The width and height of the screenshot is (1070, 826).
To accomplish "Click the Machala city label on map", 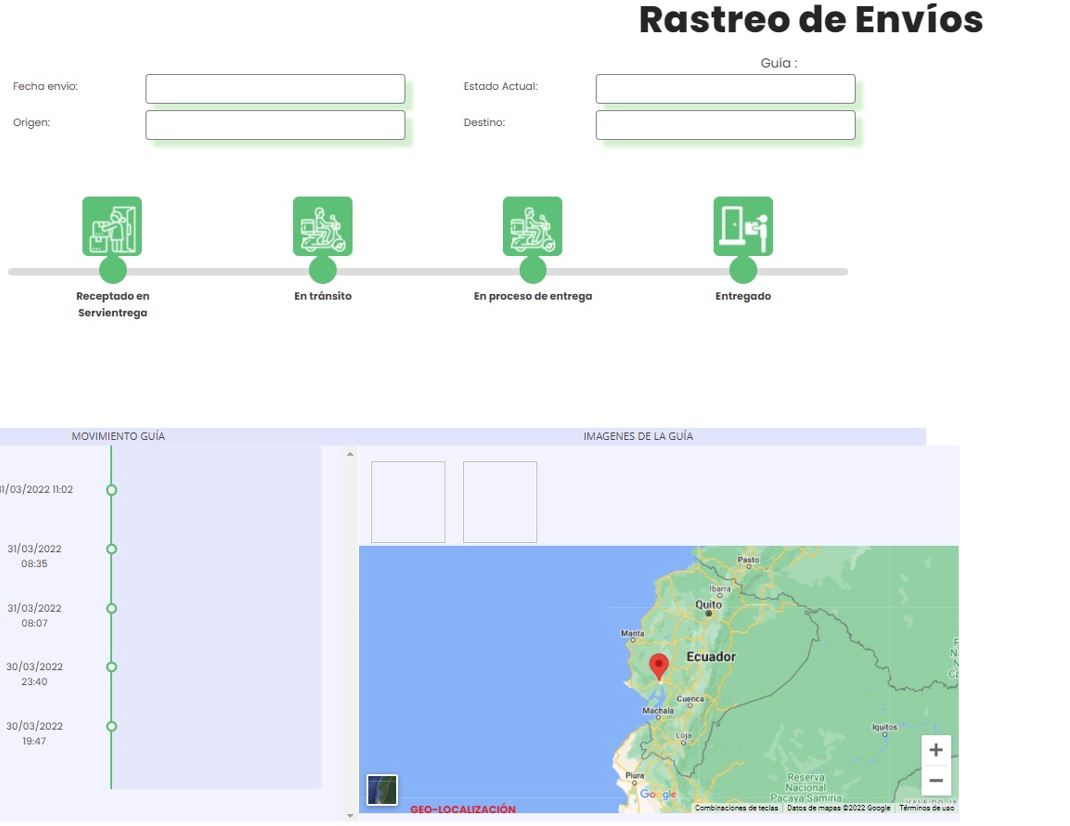I will [x=658, y=711].
